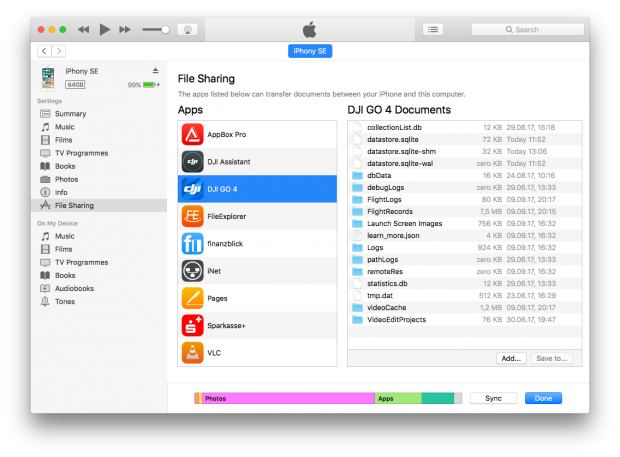Select the dbData folder icon
Viewport: 620px width, 457px height.
357,175
